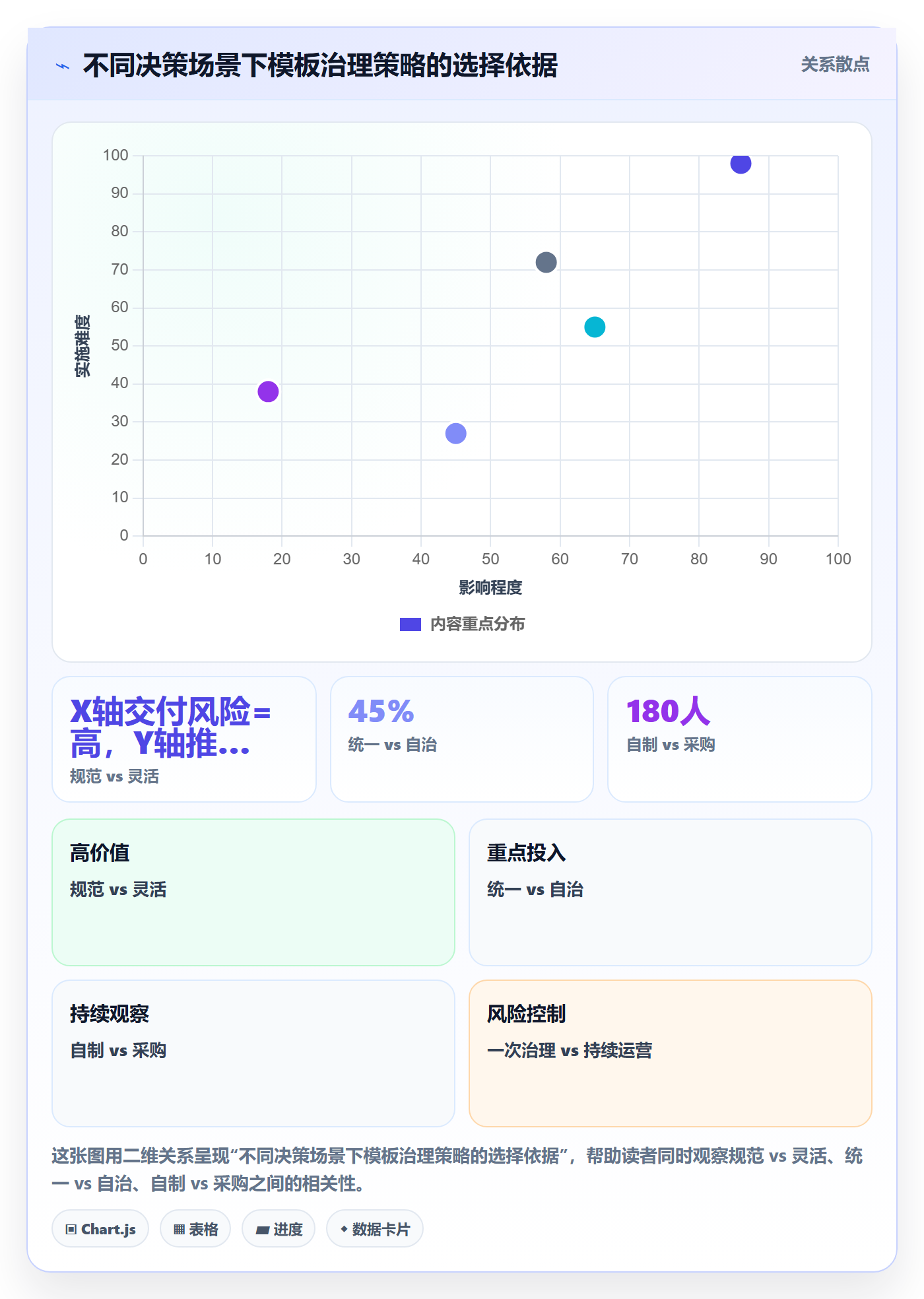Click the purple scatter point near x=18
The width and height of the screenshot is (924, 1299).
click(268, 391)
